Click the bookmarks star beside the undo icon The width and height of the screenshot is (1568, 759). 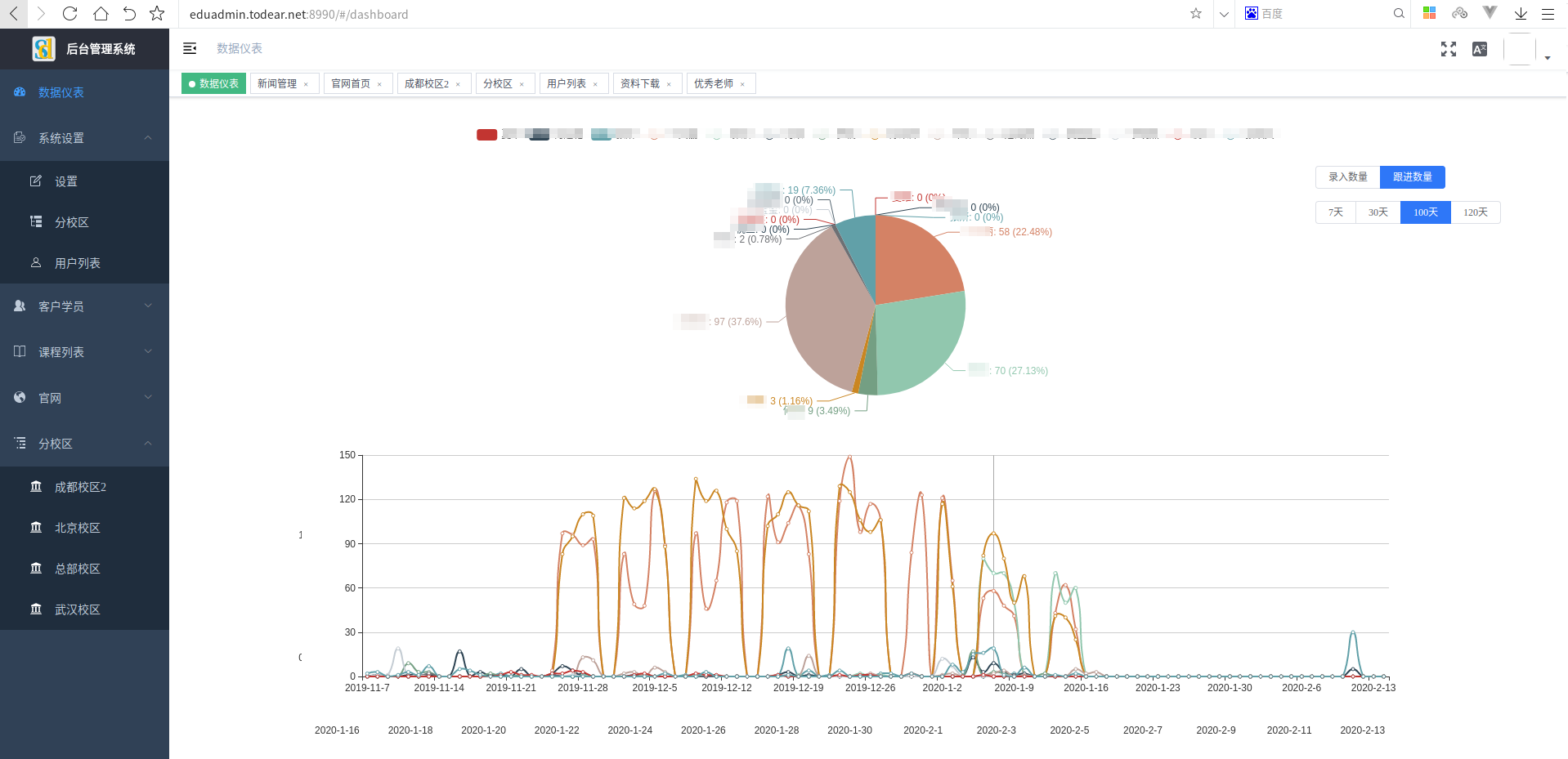[x=157, y=14]
